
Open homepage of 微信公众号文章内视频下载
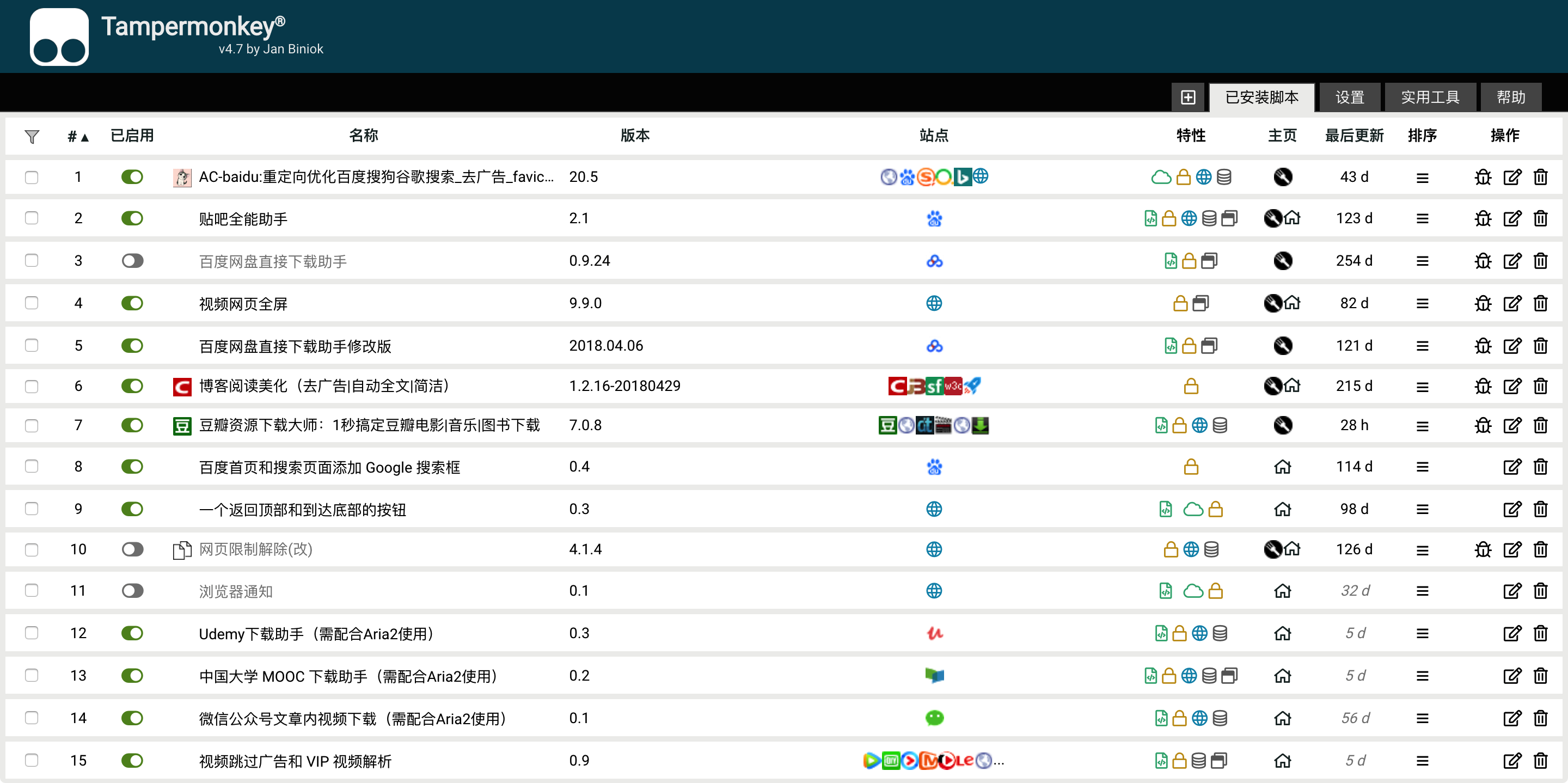(x=1283, y=718)
